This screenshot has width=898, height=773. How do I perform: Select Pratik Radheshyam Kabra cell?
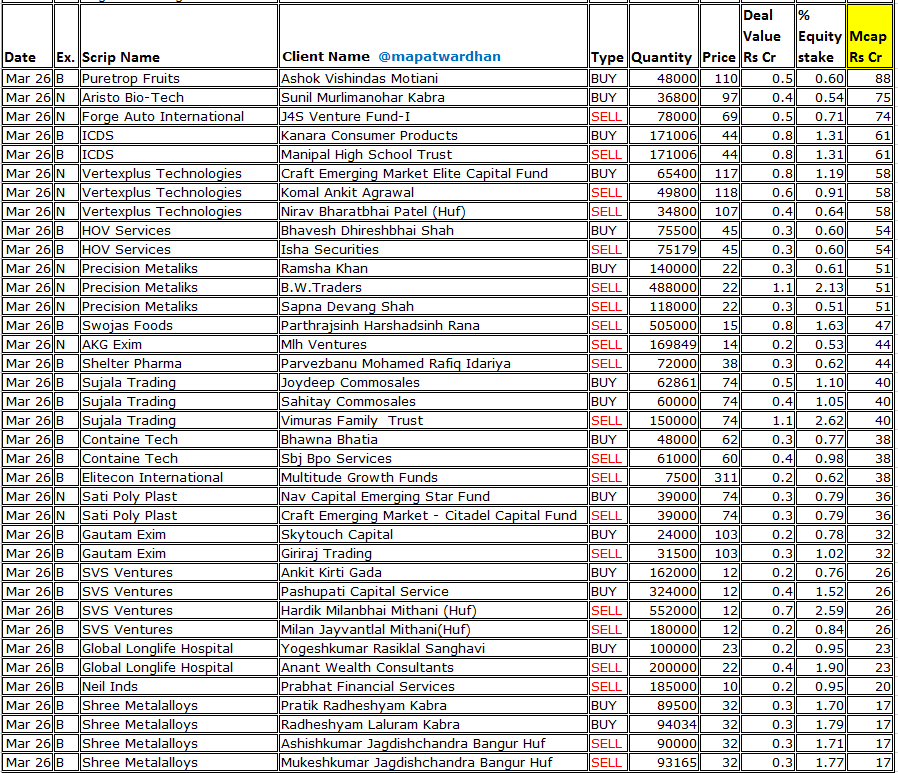(433, 705)
